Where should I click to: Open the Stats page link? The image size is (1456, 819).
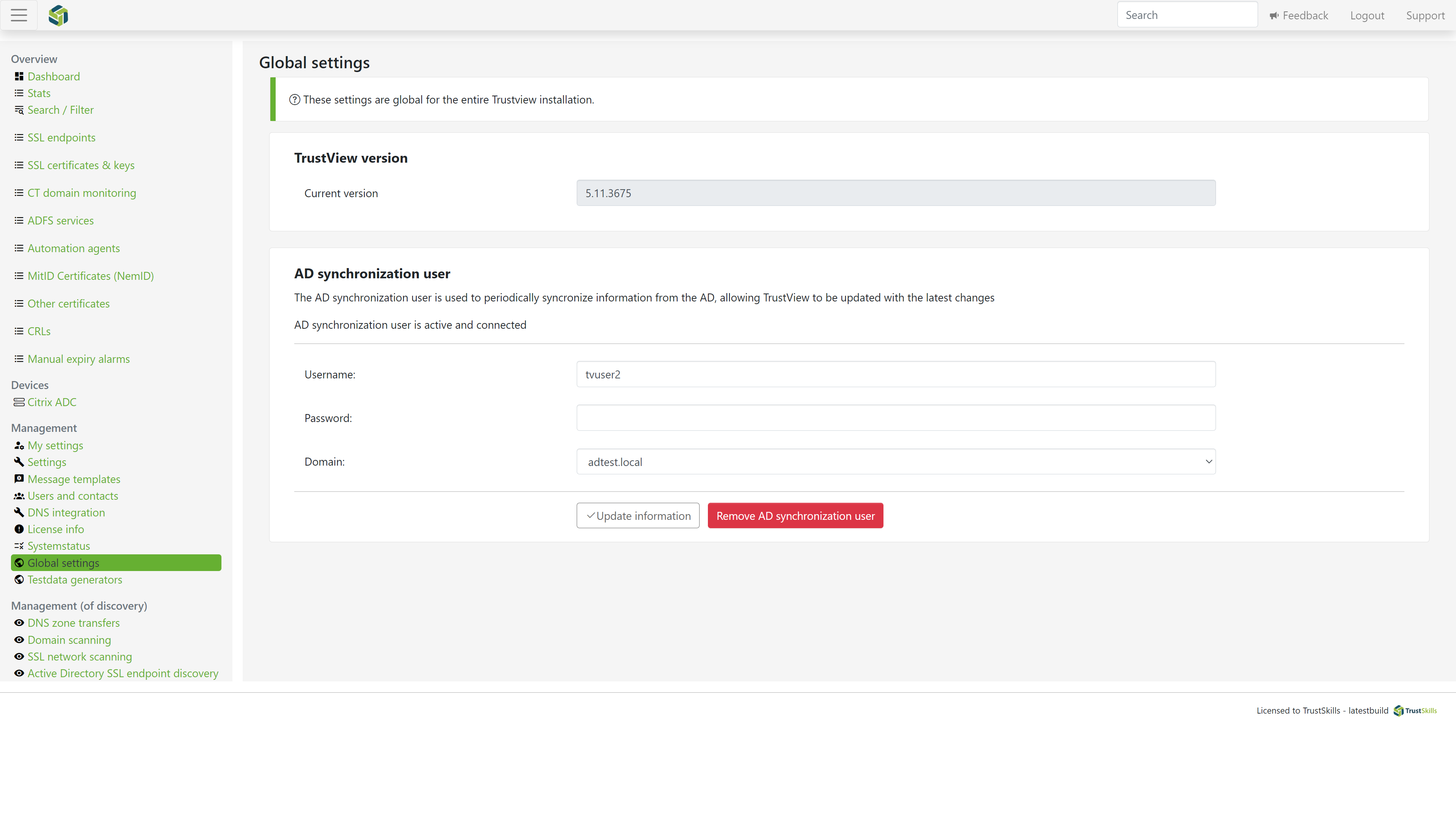point(39,93)
